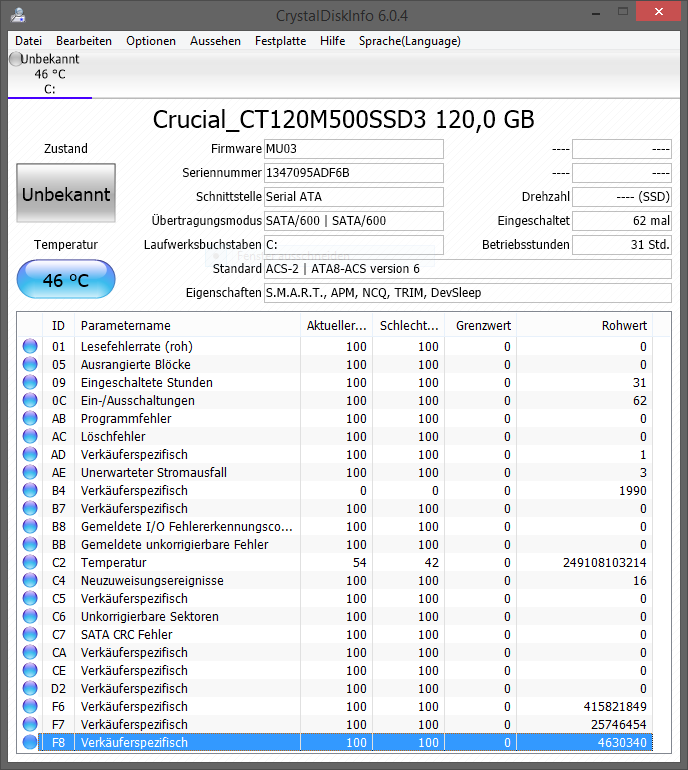Select the raw value 25746454

618,725
